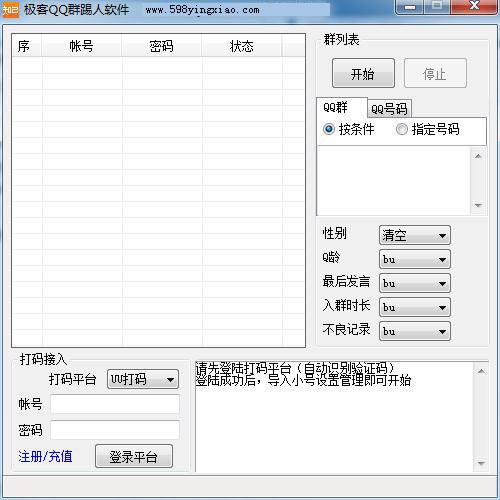This screenshot has height=500, width=500.
Task: Close the 极客QQ群踢人软件 window
Action: click(474, 7)
